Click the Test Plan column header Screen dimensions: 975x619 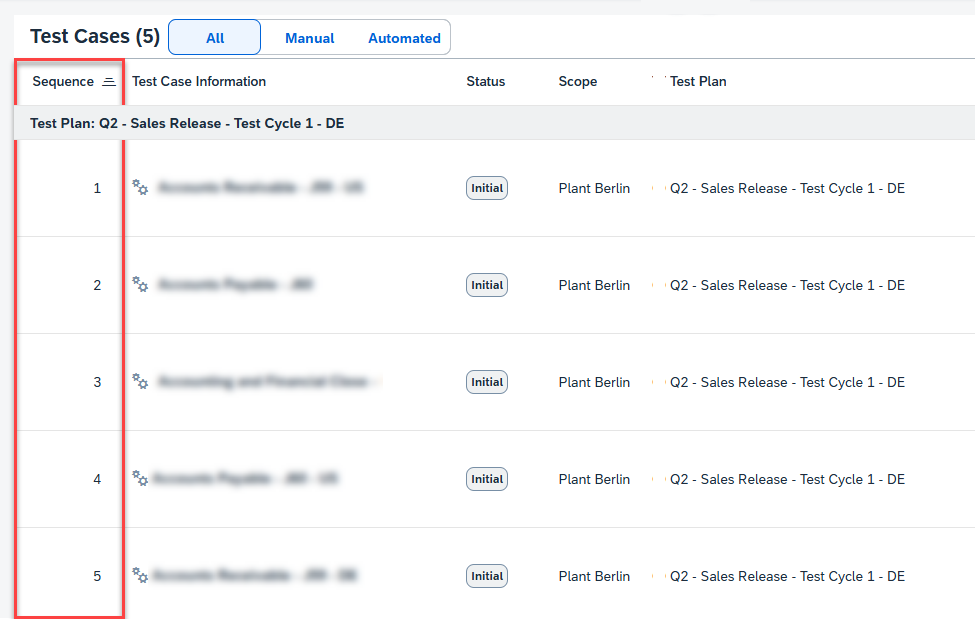tap(698, 81)
